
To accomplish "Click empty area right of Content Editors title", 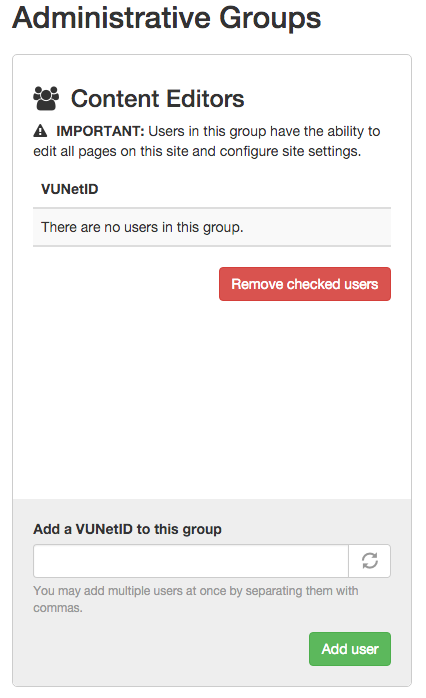I will coord(318,99).
